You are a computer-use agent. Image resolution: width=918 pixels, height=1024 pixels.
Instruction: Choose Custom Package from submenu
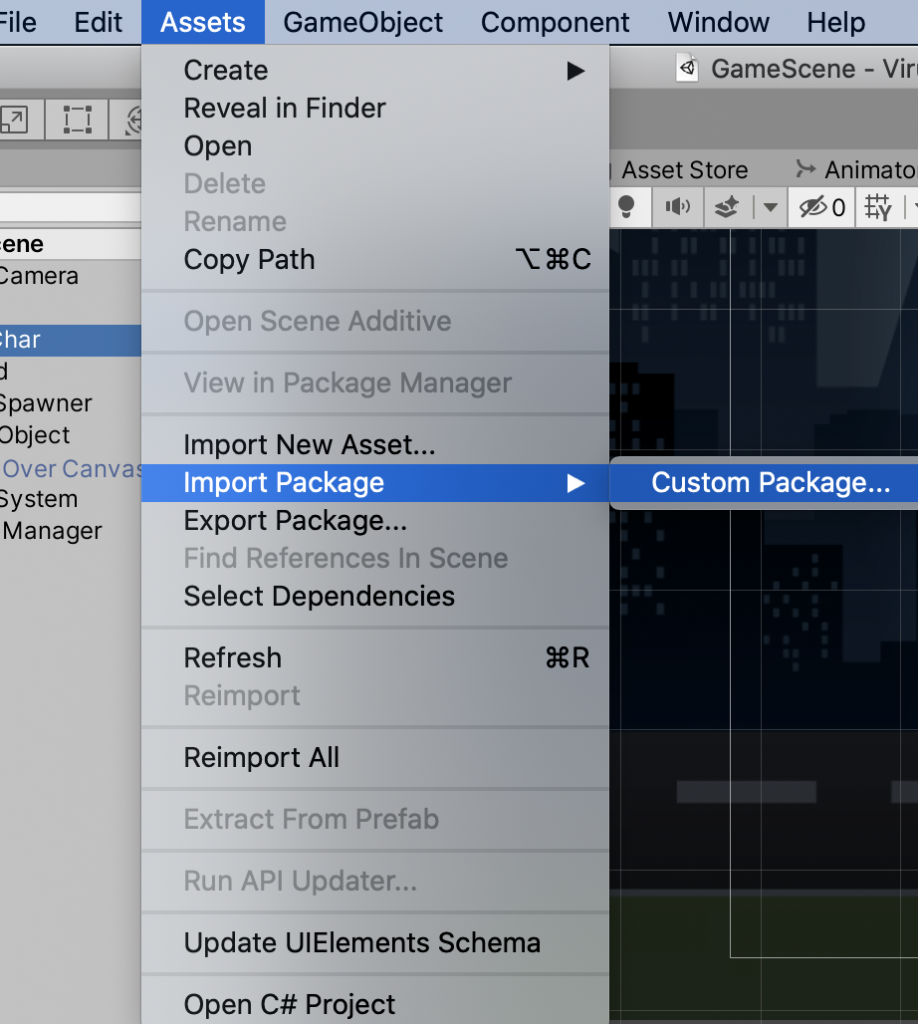point(770,483)
